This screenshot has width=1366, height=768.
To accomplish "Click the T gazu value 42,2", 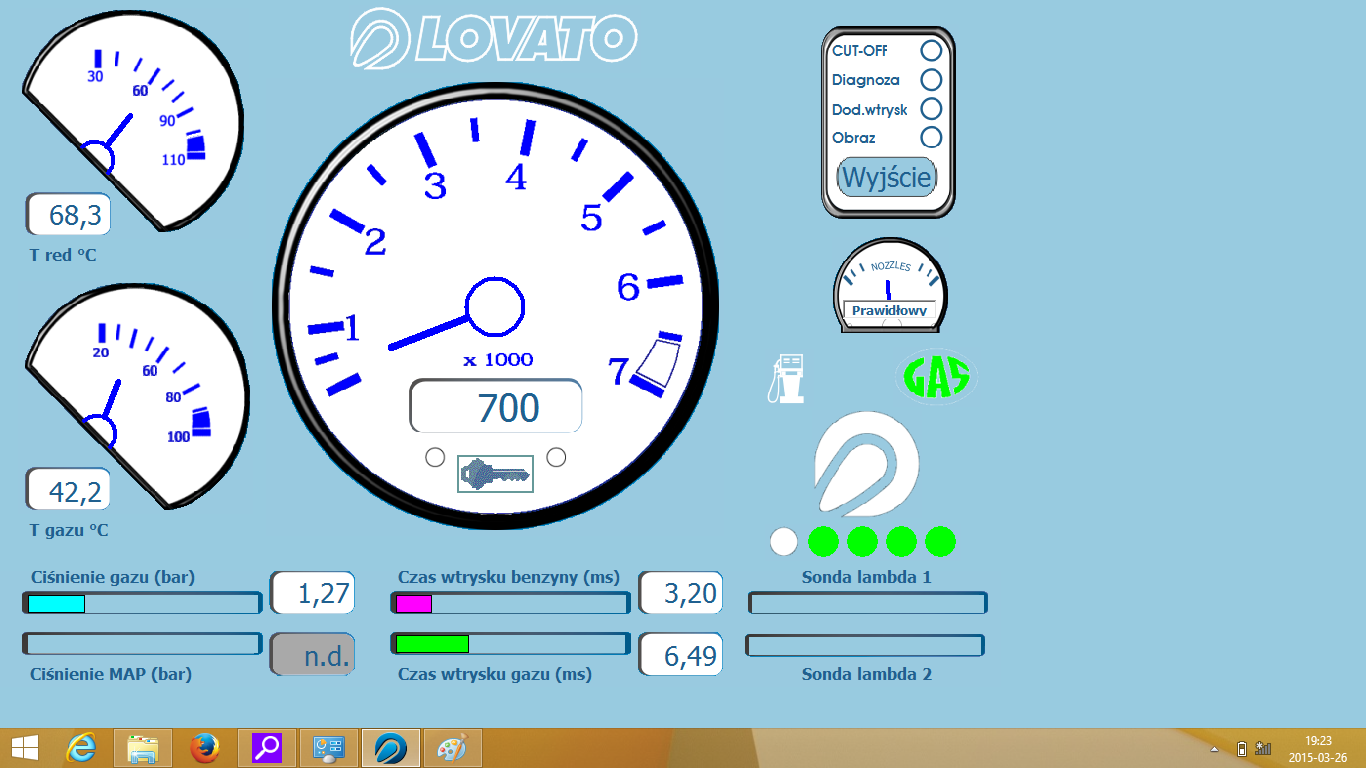I will click(68, 490).
